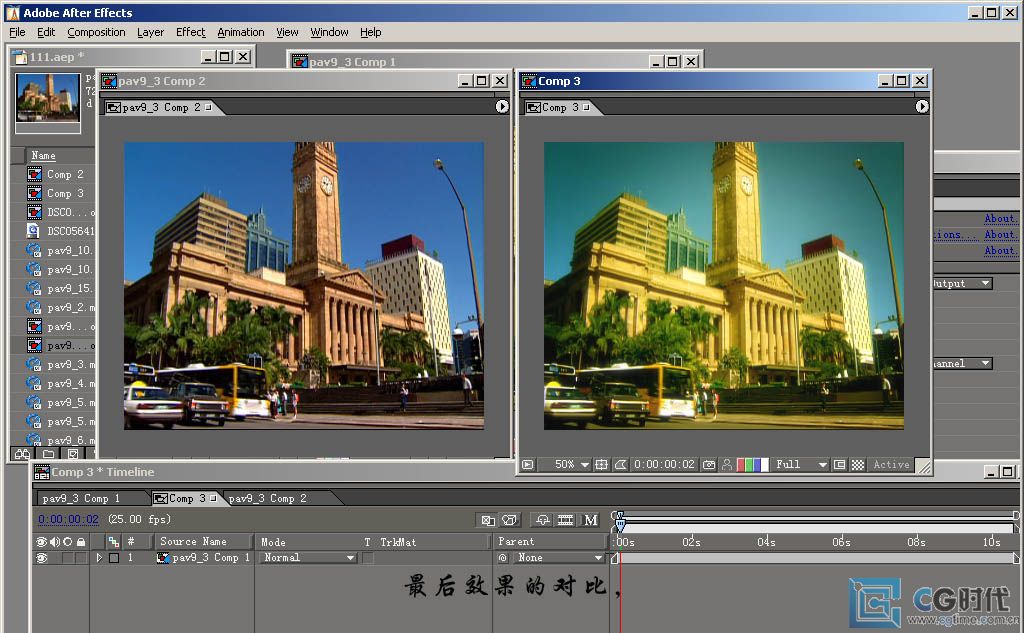The height and width of the screenshot is (633, 1024).
Task: Show the green channel using the green swatch
Action: click(x=749, y=464)
